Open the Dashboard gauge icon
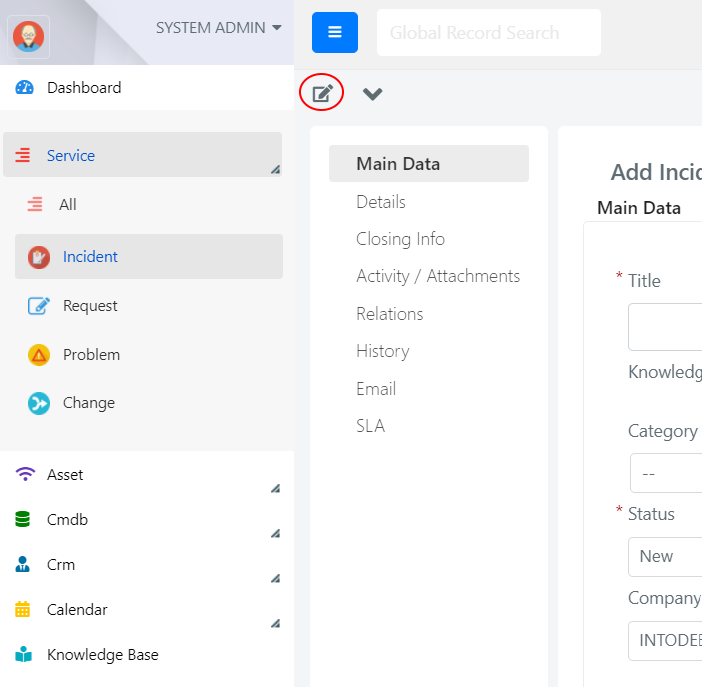 (x=25, y=87)
